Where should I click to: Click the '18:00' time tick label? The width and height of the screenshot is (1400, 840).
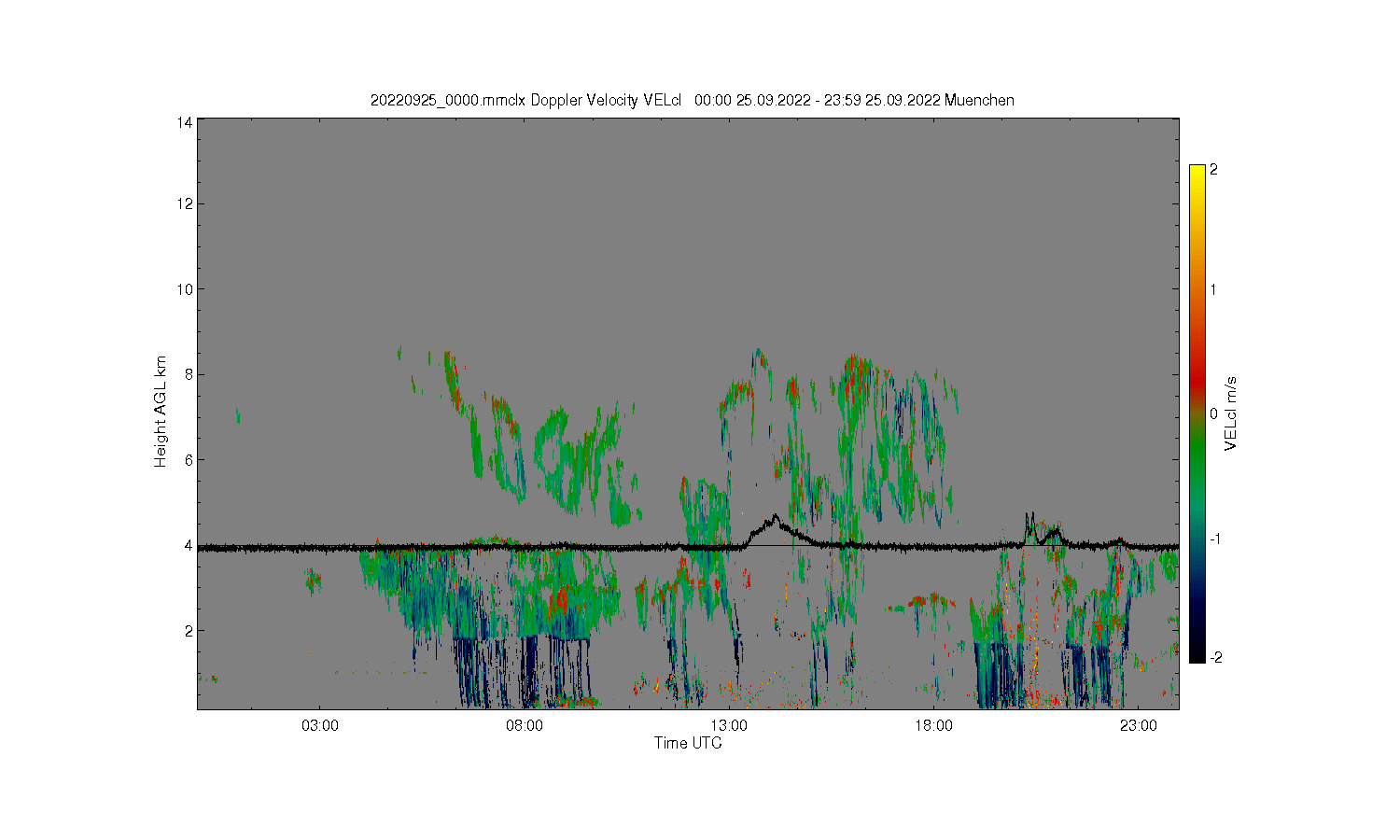[933, 726]
